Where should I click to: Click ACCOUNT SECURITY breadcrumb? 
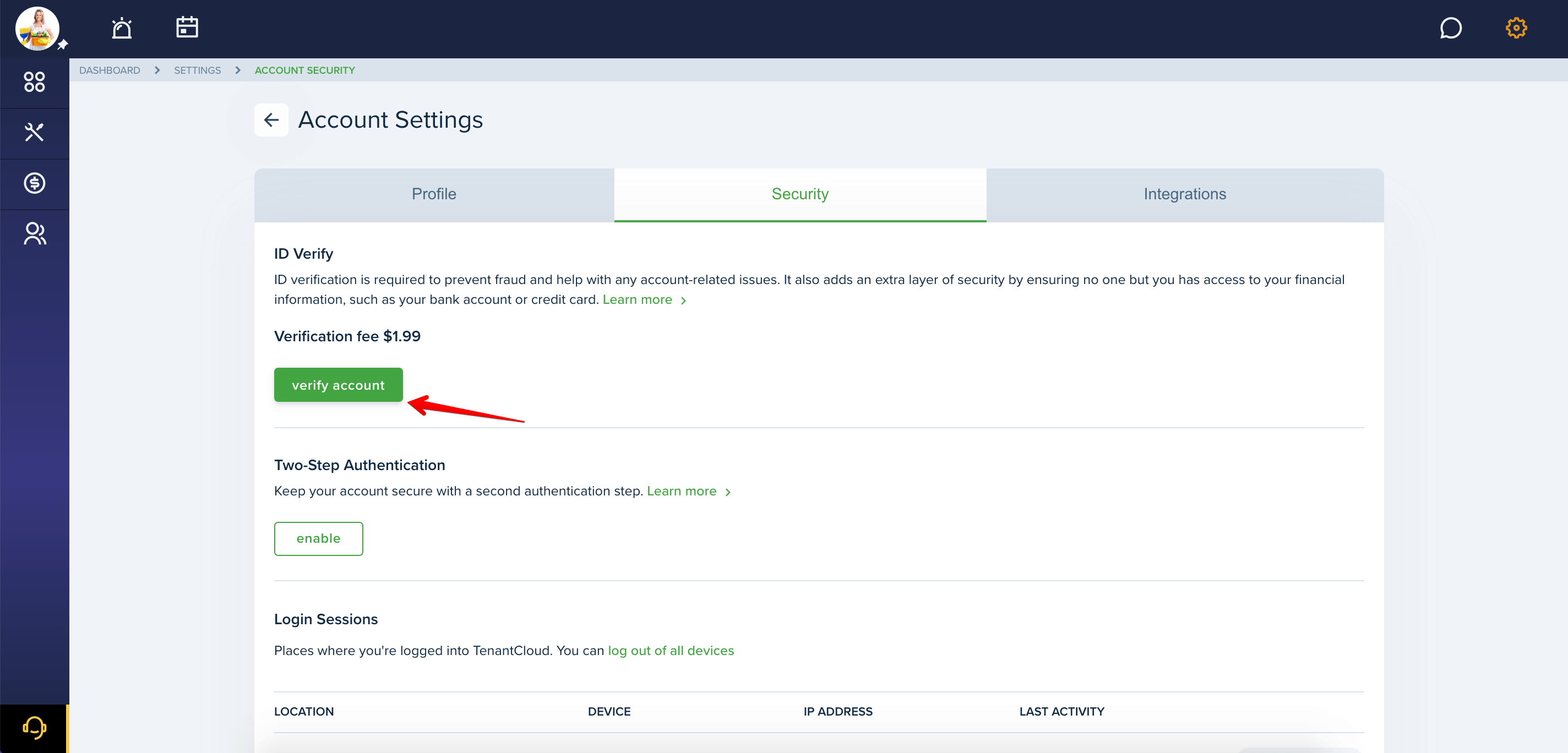coord(304,70)
